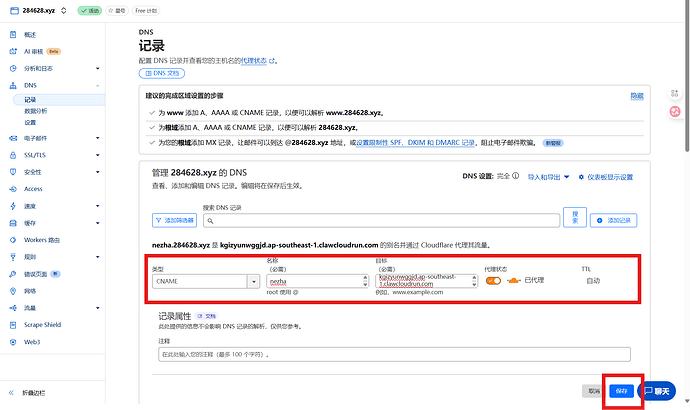The width and height of the screenshot is (690, 410).
Task: Click the 取消 cancel button
Action: 594,391
